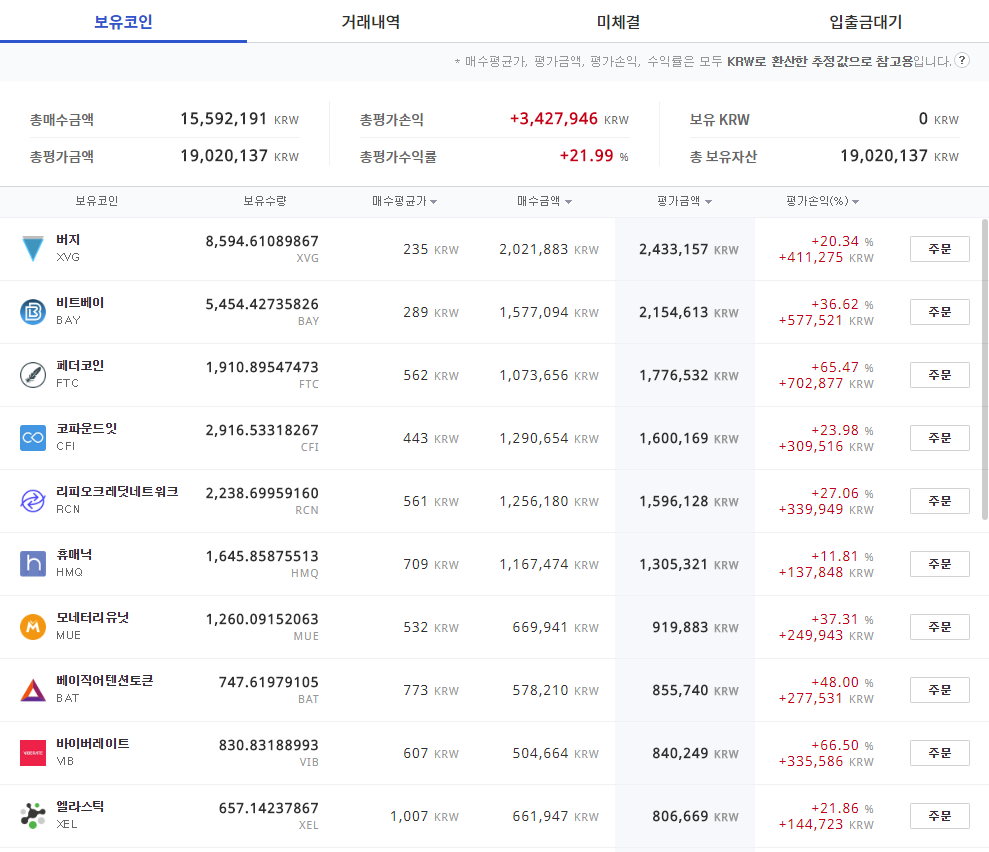989x852 pixels.
Task: Switch to the 미체결 tab
Action: [x=618, y=21]
